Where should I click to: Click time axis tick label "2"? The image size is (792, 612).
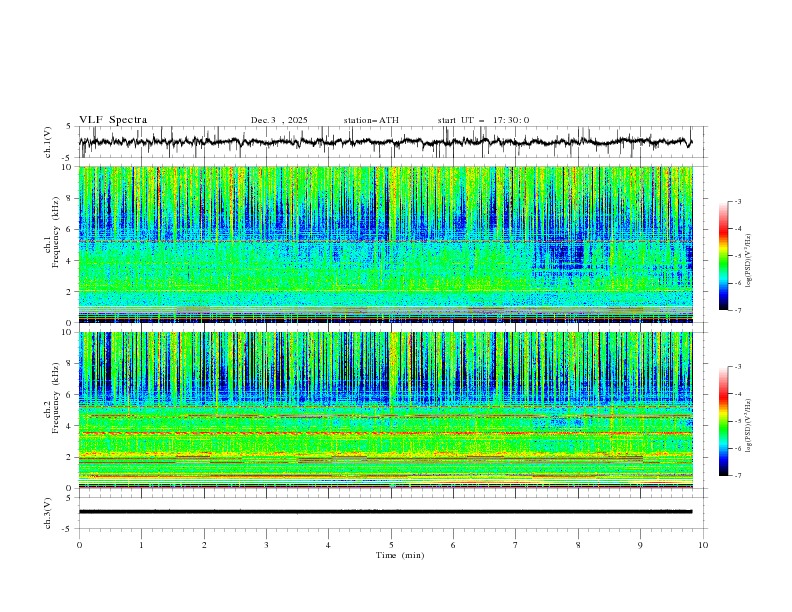[204, 545]
